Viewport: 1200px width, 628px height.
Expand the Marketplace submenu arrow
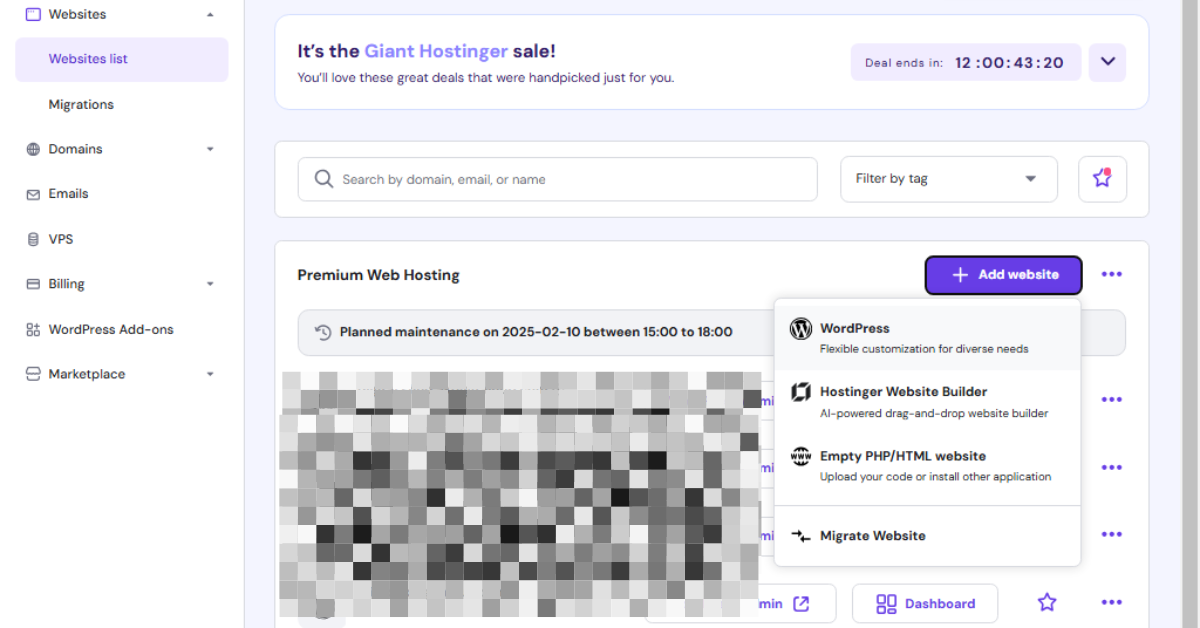tap(210, 374)
